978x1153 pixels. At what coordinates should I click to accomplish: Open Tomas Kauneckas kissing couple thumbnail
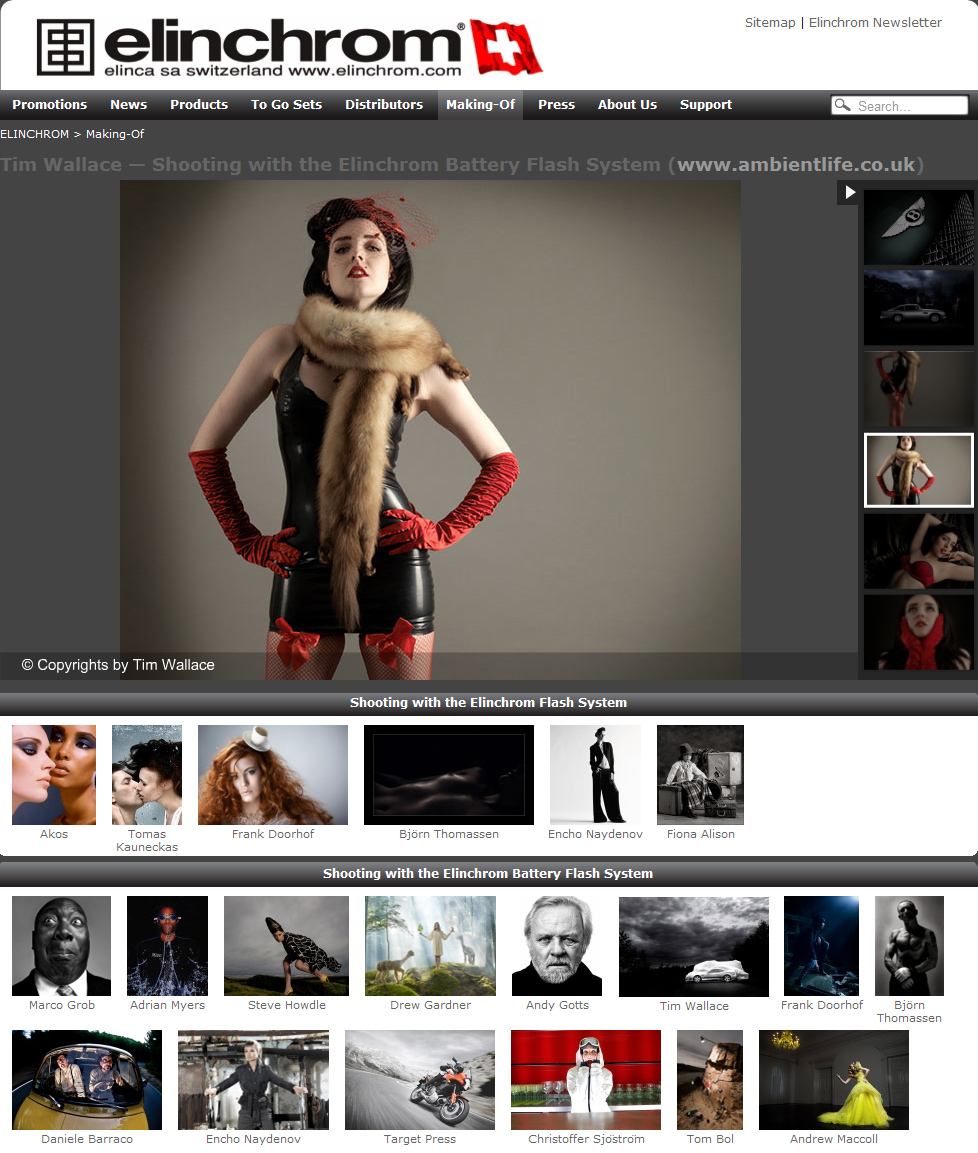pyautogui.click(x=146, y=774)
